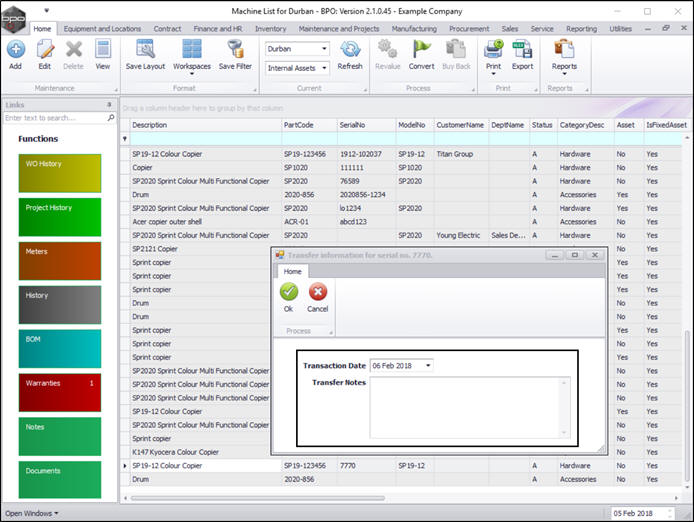This screenshot has height=522, width=694.
Task: Expand the Transaction Date picker
Action: 428,366
